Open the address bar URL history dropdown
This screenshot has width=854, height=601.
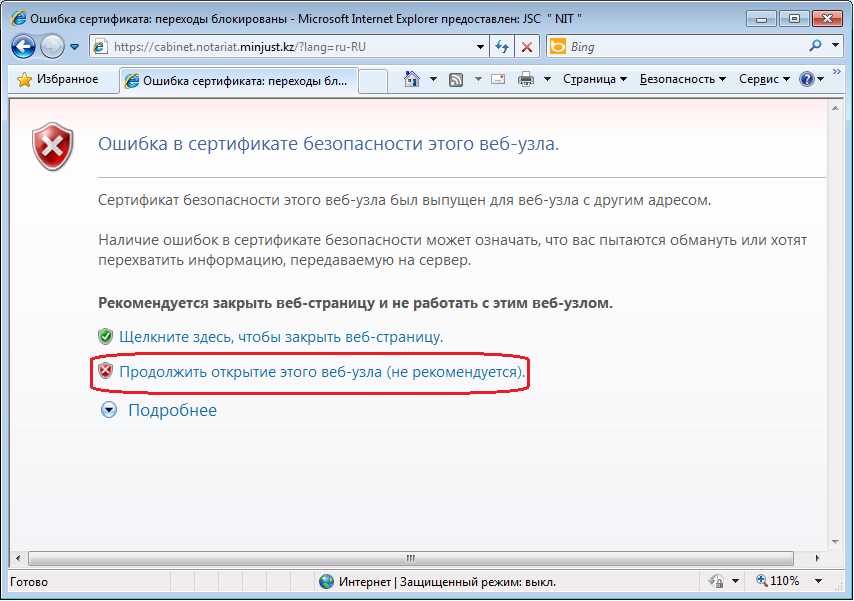(478, 46)
